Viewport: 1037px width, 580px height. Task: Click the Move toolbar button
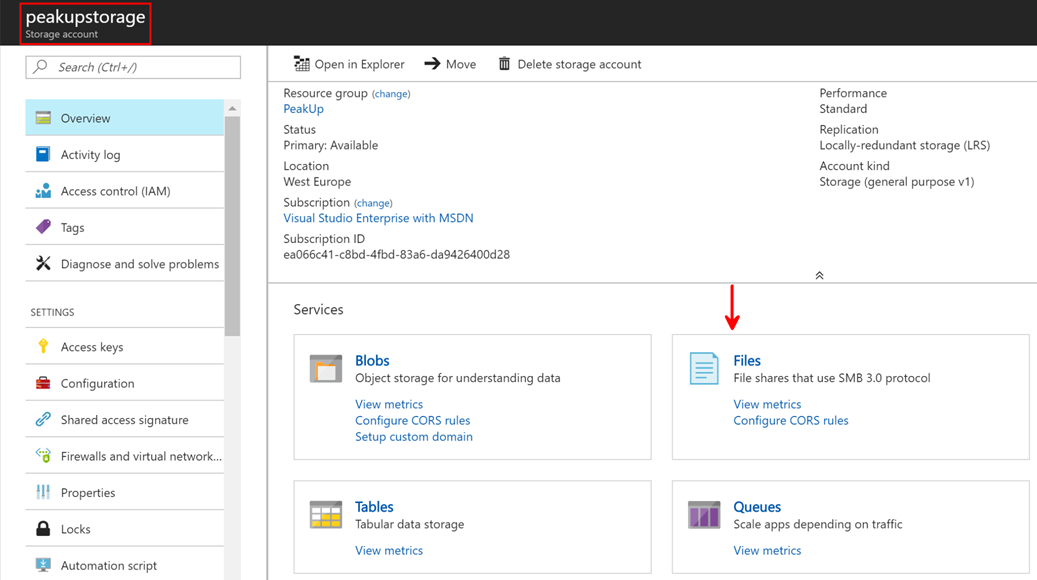[450, 63]
